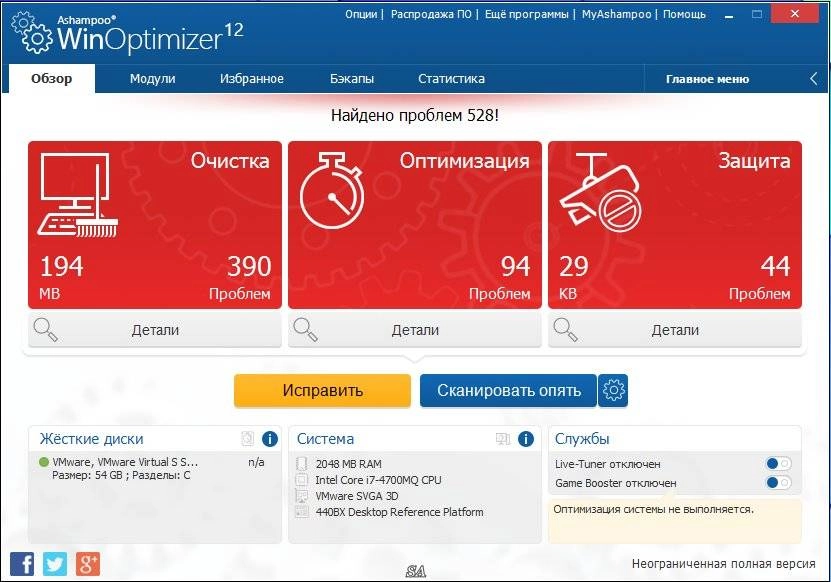
Task: Click the document icon in Жёсткие диски header
Action: pyautogui.click(x=247, y=438)
